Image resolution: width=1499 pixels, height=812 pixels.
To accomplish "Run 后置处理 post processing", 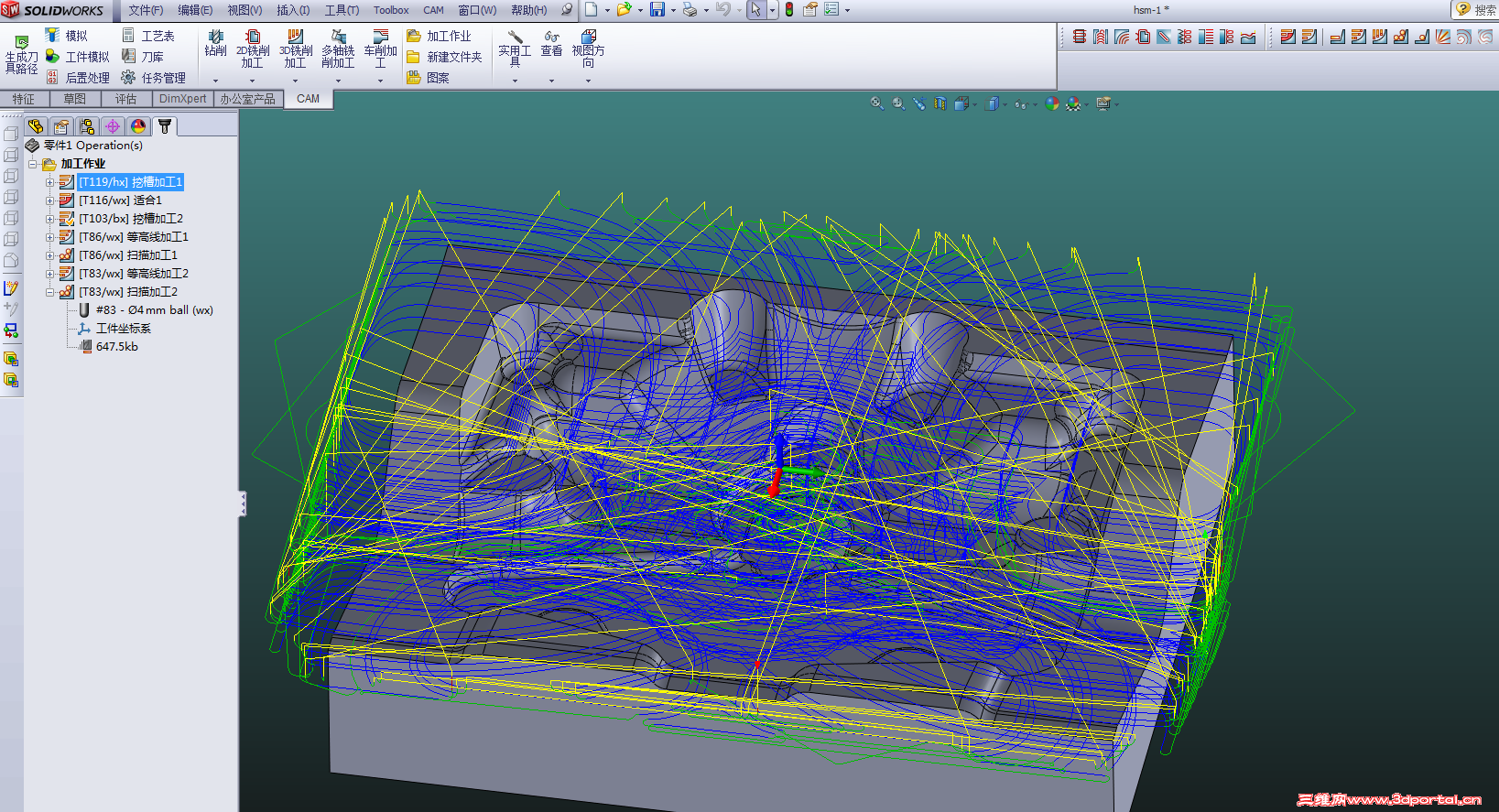I will pyautogui.click(x=78, y=78).
